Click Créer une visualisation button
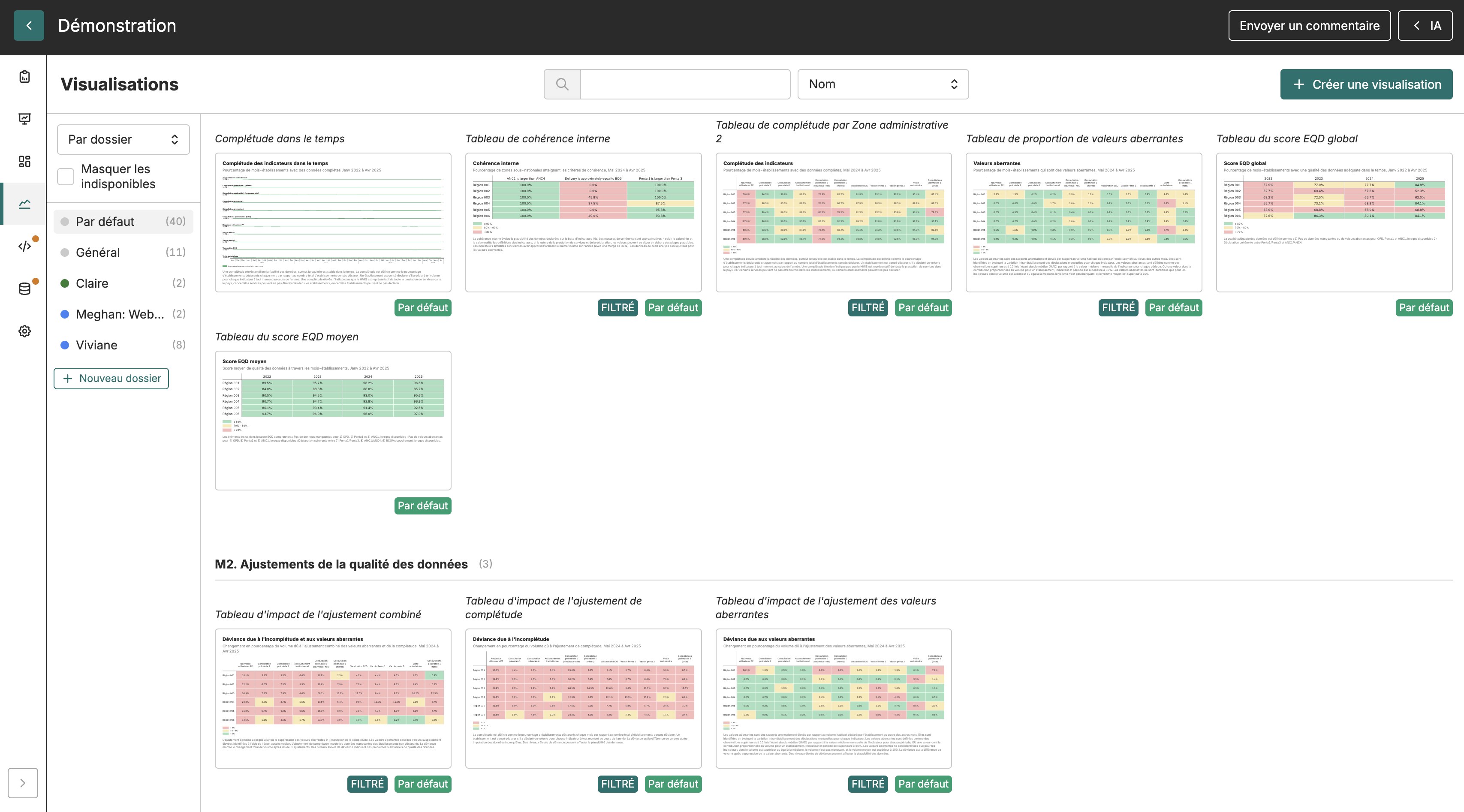 pyautogui.click(x=1366, y=84)
